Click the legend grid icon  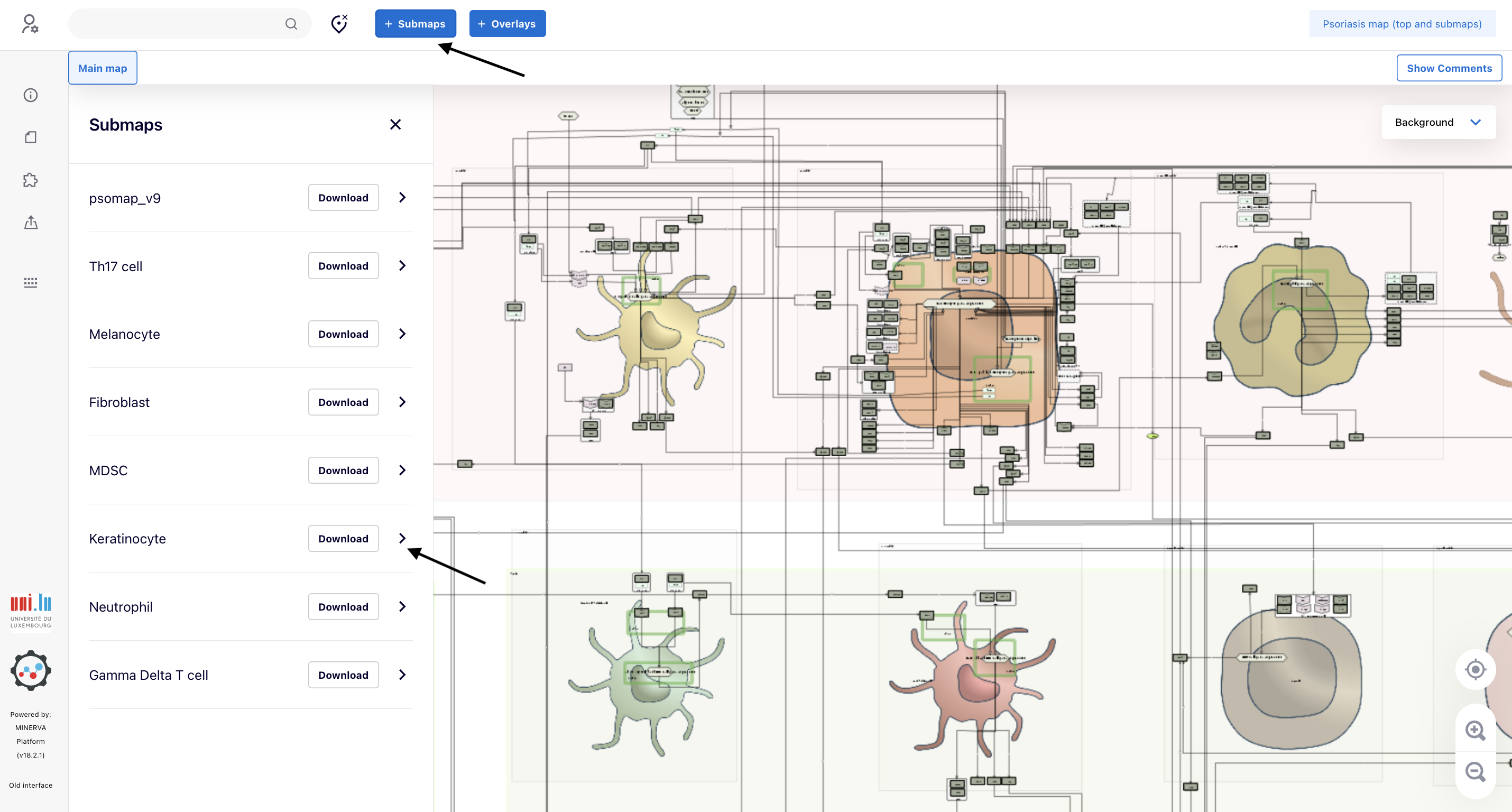click(31, 282)
